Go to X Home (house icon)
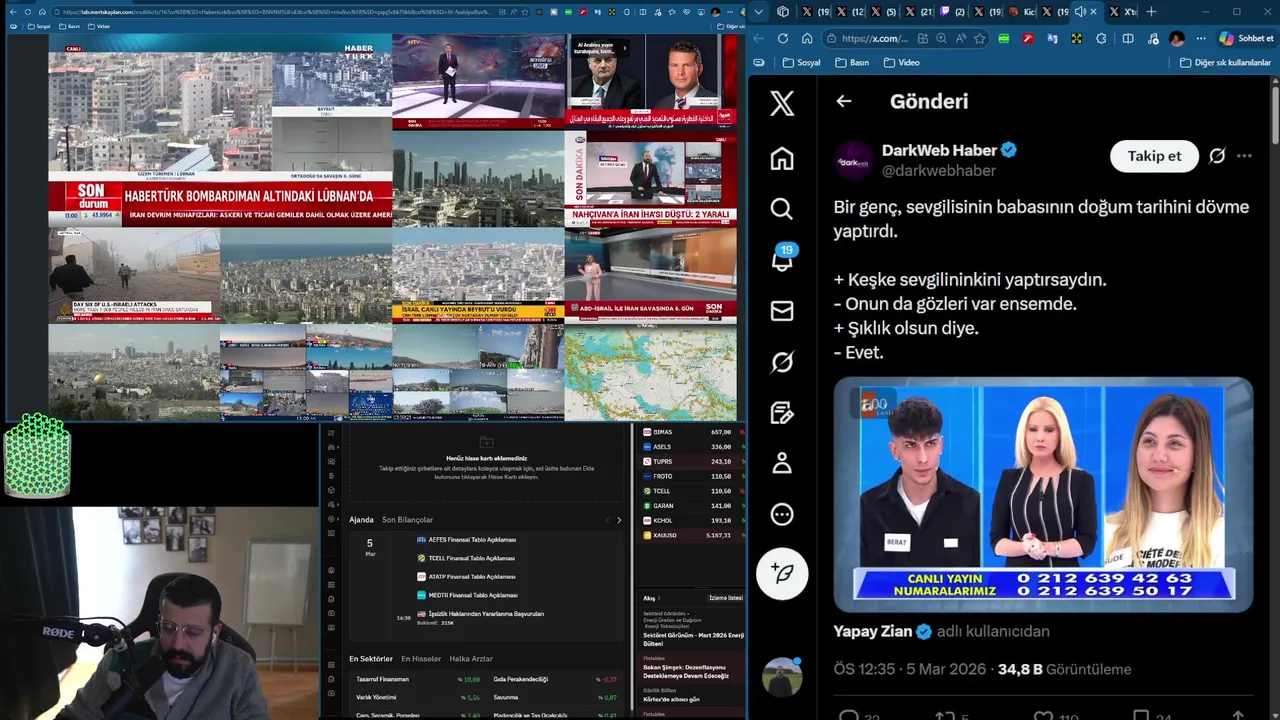The width and height of the screenshot is (1280, 720). [782, 159]
